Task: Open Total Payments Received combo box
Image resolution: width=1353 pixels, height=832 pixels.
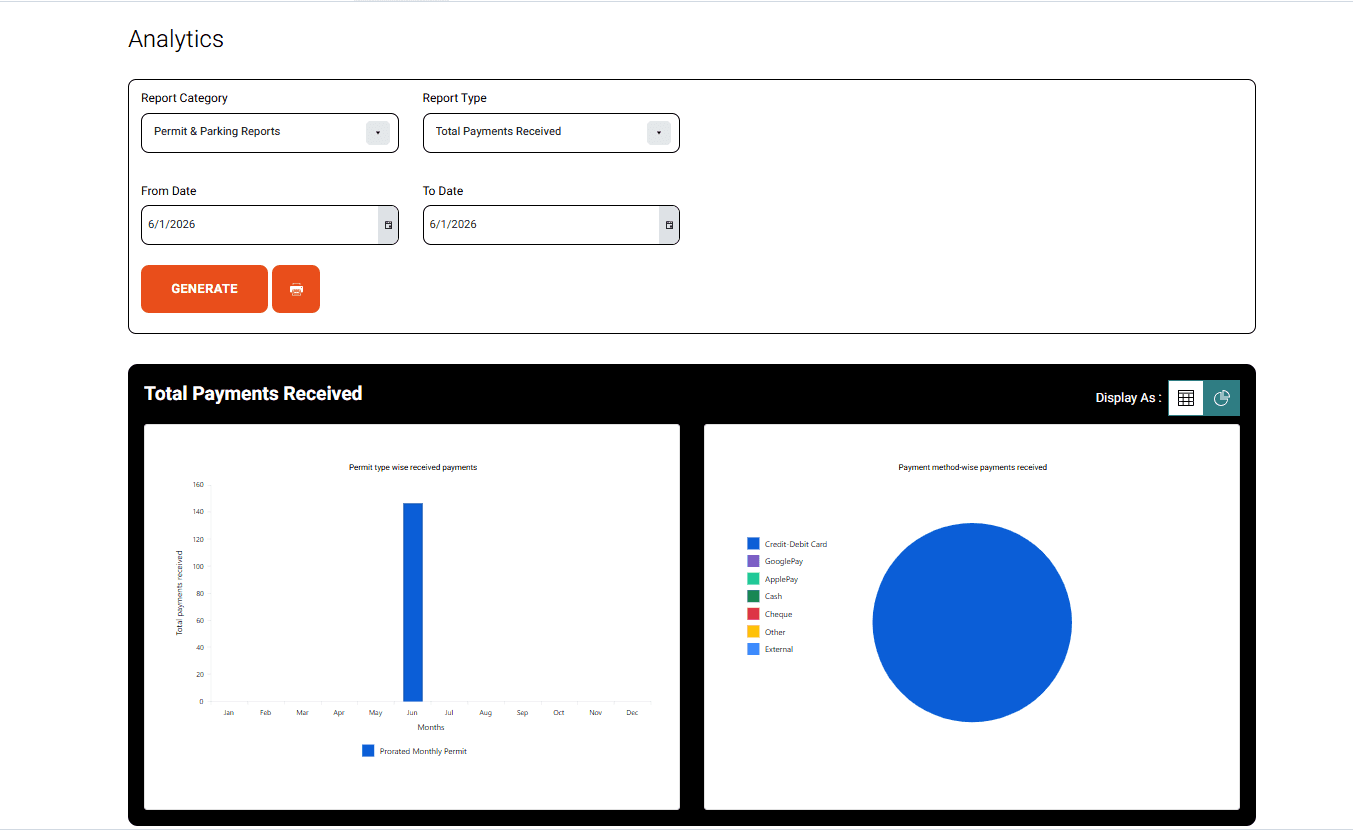Action: click(x=551, y=133)
